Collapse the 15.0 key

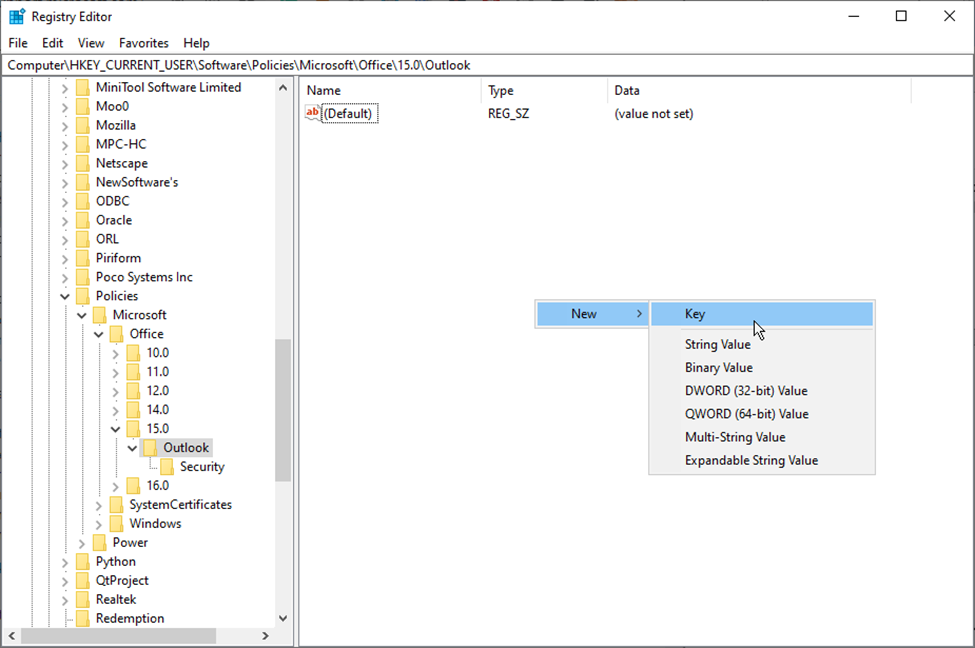pyautogui.click(x=115, y=429)
